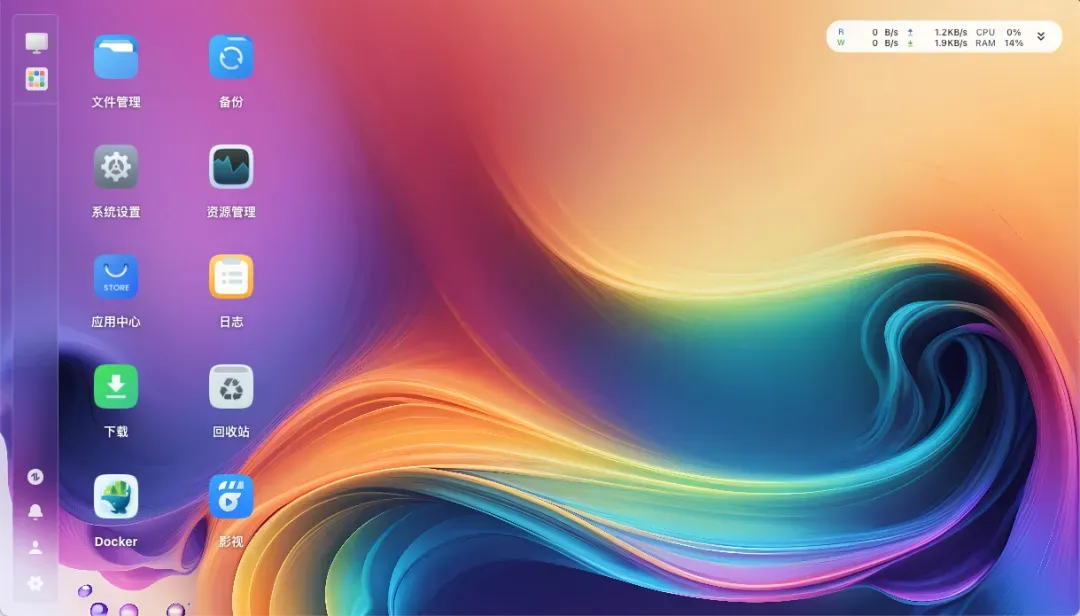Open the 文件管理 file manager app
This screenshot has height=616, width=1080.
(x=116, y=58)
